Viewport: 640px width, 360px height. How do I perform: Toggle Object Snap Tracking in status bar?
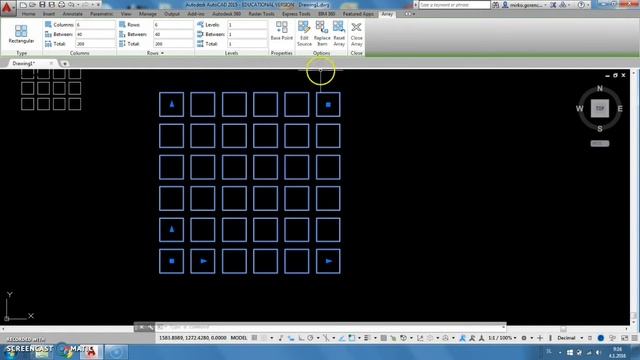(342, 338)
